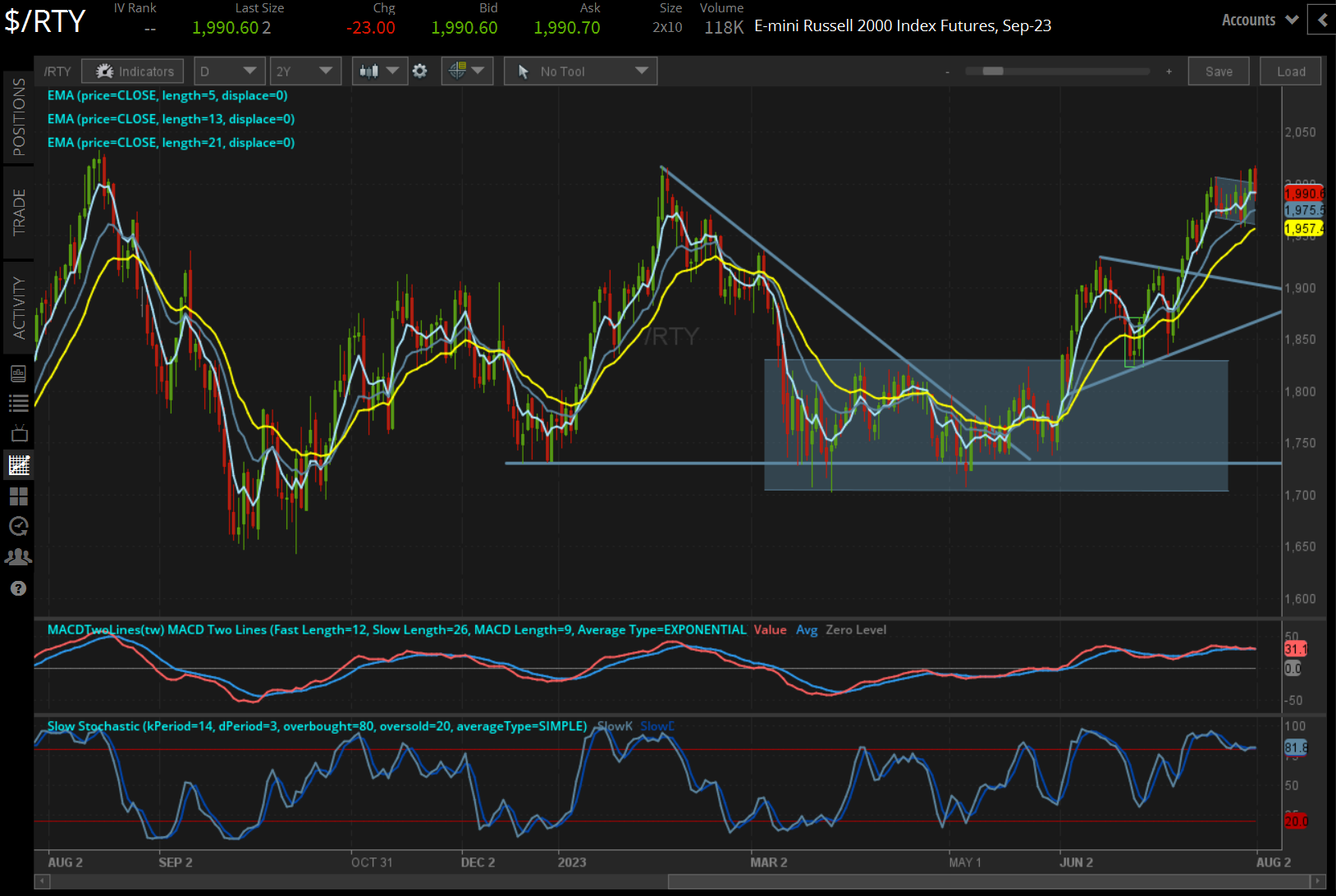Open the Indicators panel
This screenshot has width=1336, height=896.
[x=133, y=71]
